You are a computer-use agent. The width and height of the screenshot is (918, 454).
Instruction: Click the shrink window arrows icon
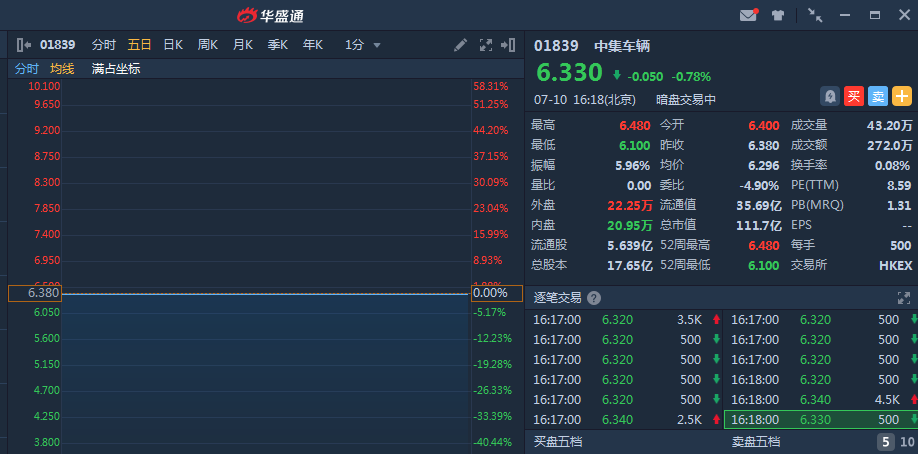815,15
